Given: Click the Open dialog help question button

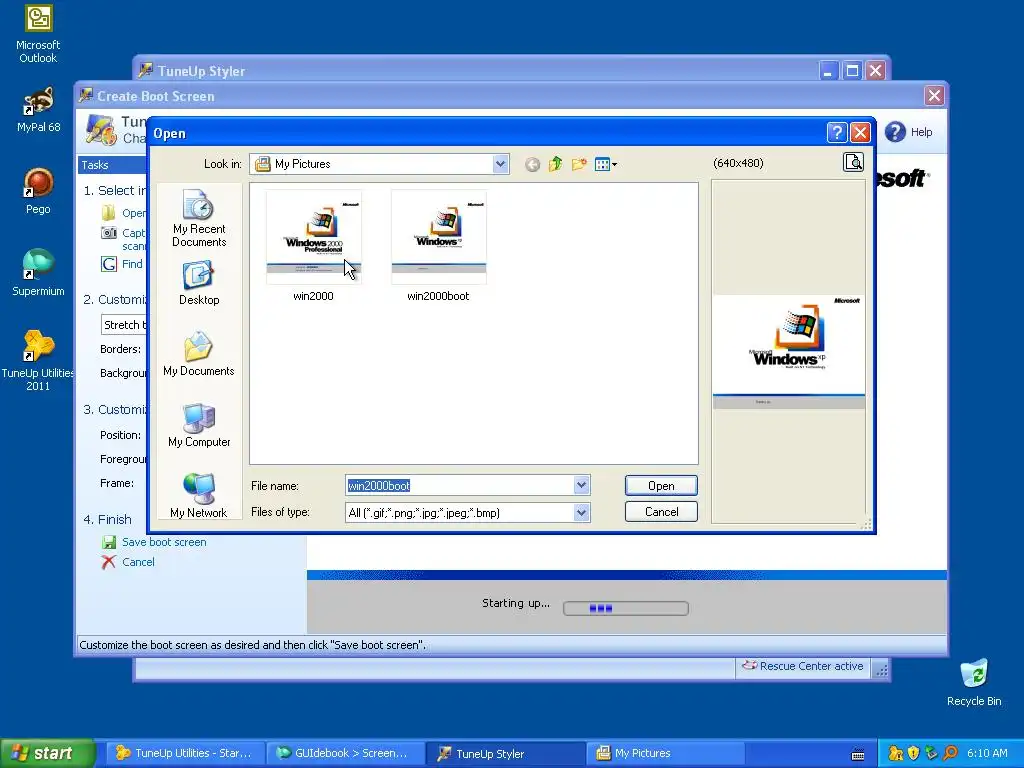Looking at the screenshot, I should (837, 133).
